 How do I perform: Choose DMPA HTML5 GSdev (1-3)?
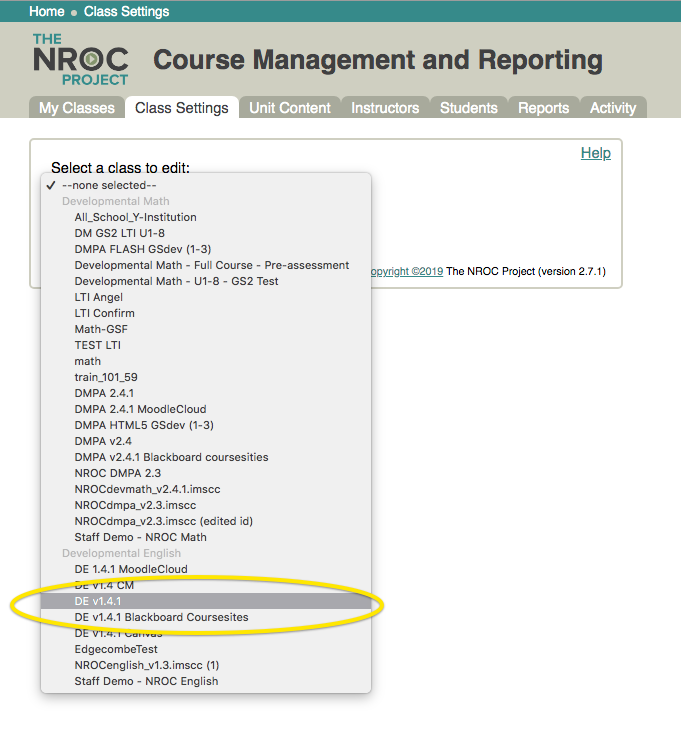coord(206,425)
